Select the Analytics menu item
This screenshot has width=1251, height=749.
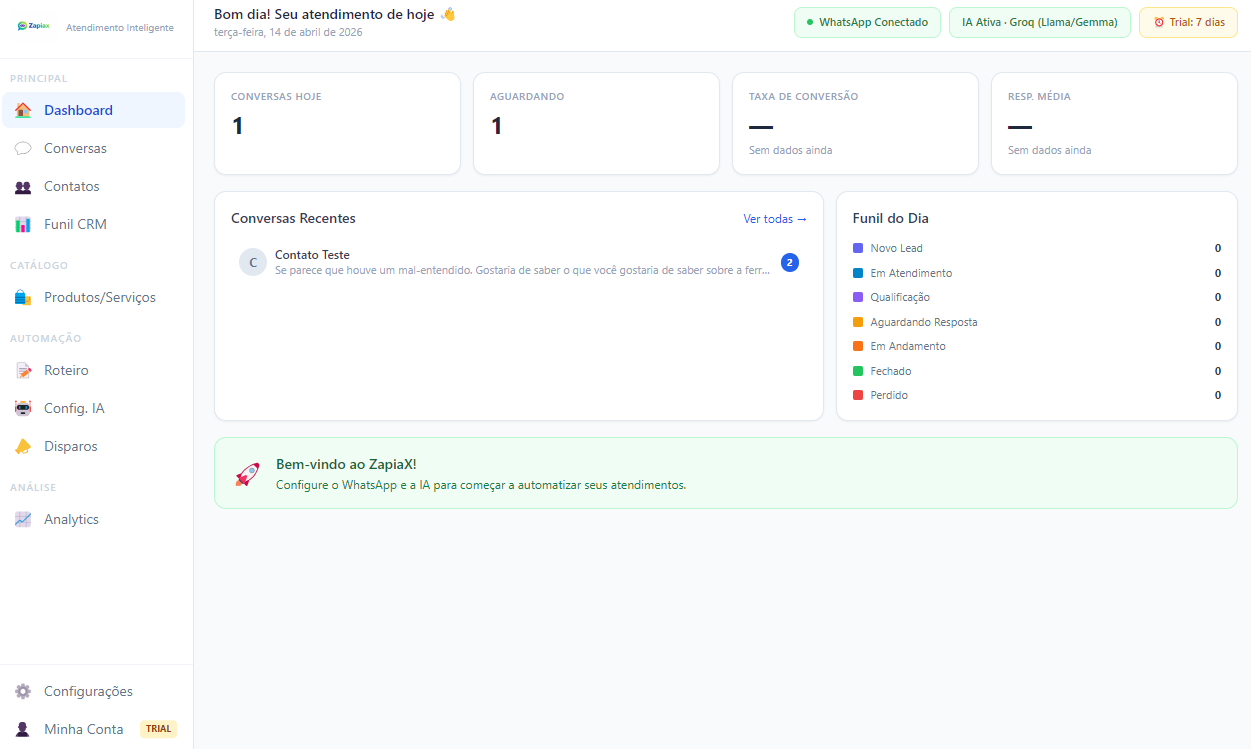[71, 520]
